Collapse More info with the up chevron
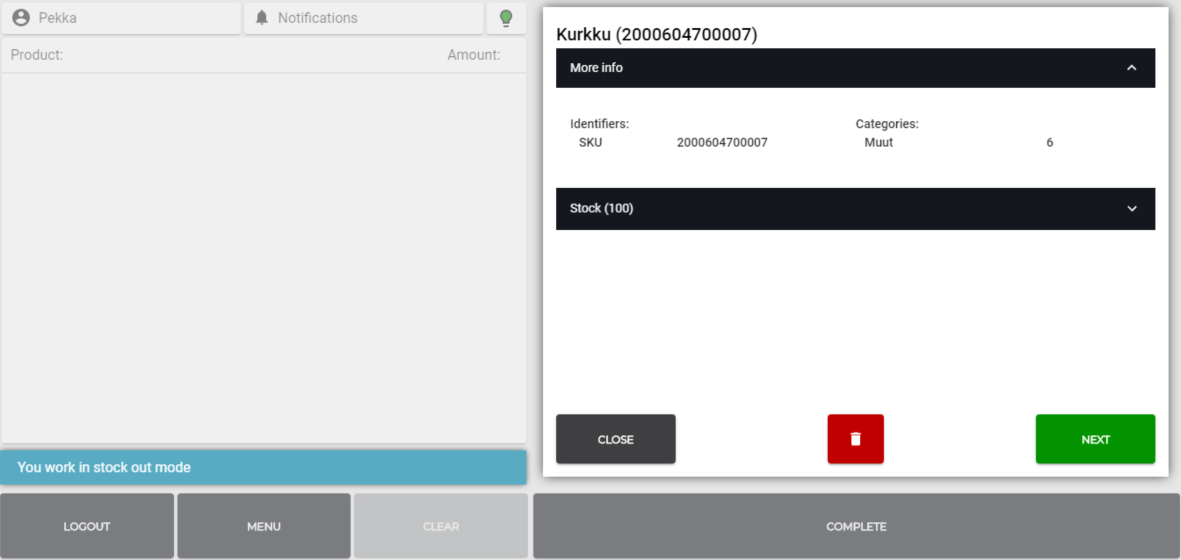1181x560 pixels. [1131, 68]
